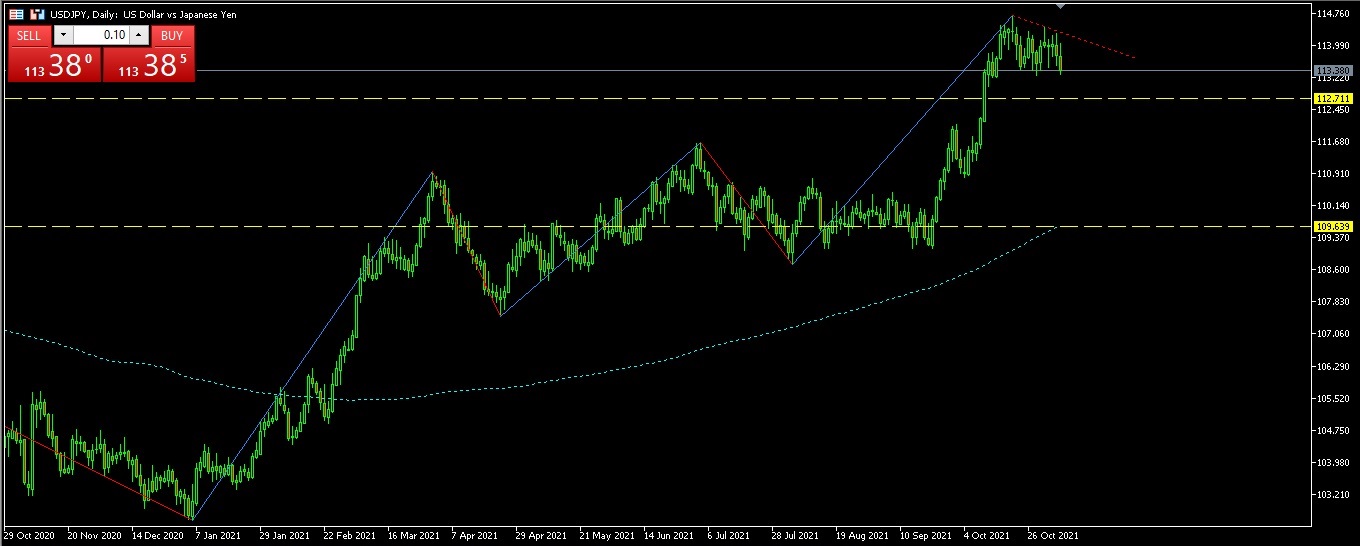Click the 26 Oct 2021 date label
Image resolution: width=1360 pixels, height=546 pixels.
tap(1053, 535)
